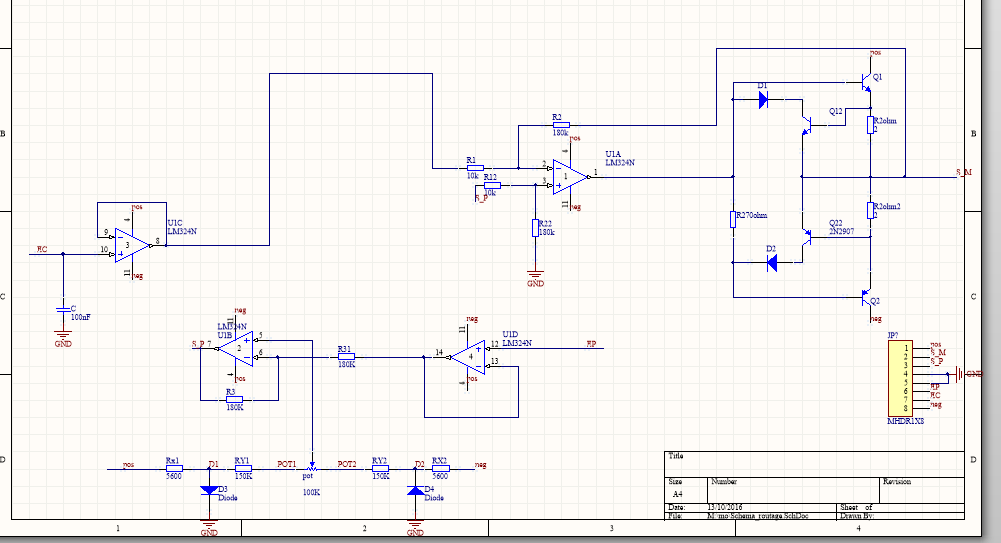Viewport: 1001px width, 543px height.
Task: Click pin 8 output of U1C
Action: point(157,242)
